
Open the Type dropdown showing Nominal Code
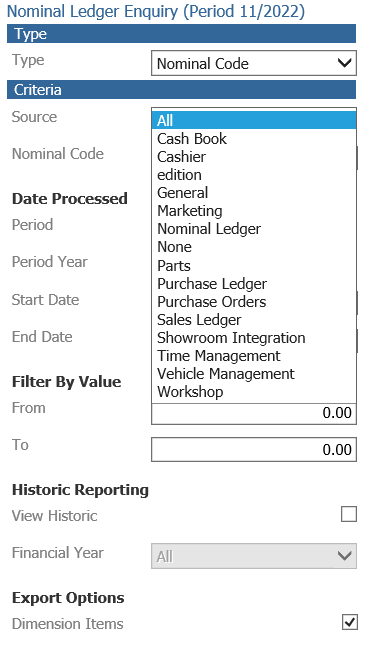tap(254, 63)
